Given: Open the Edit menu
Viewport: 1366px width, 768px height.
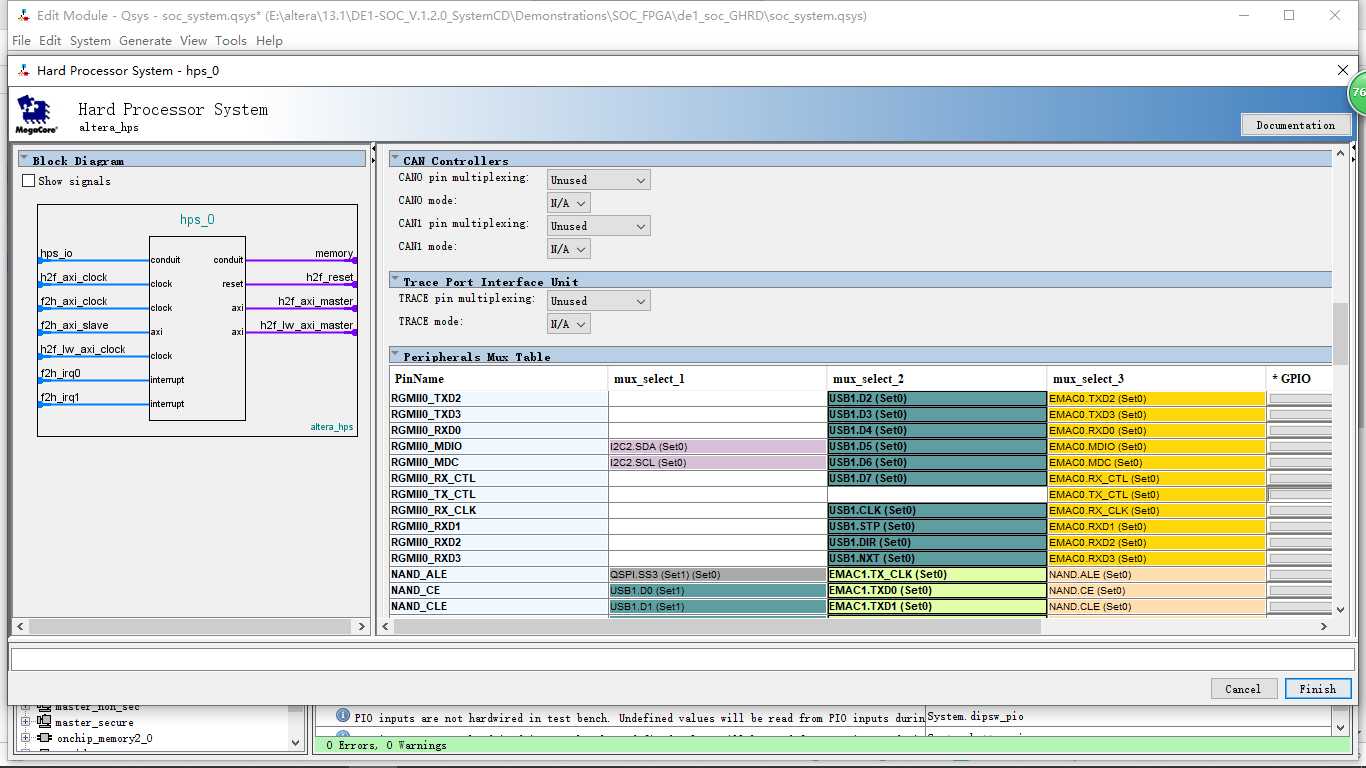Looking at the screenshot, I should click(50, 41).
